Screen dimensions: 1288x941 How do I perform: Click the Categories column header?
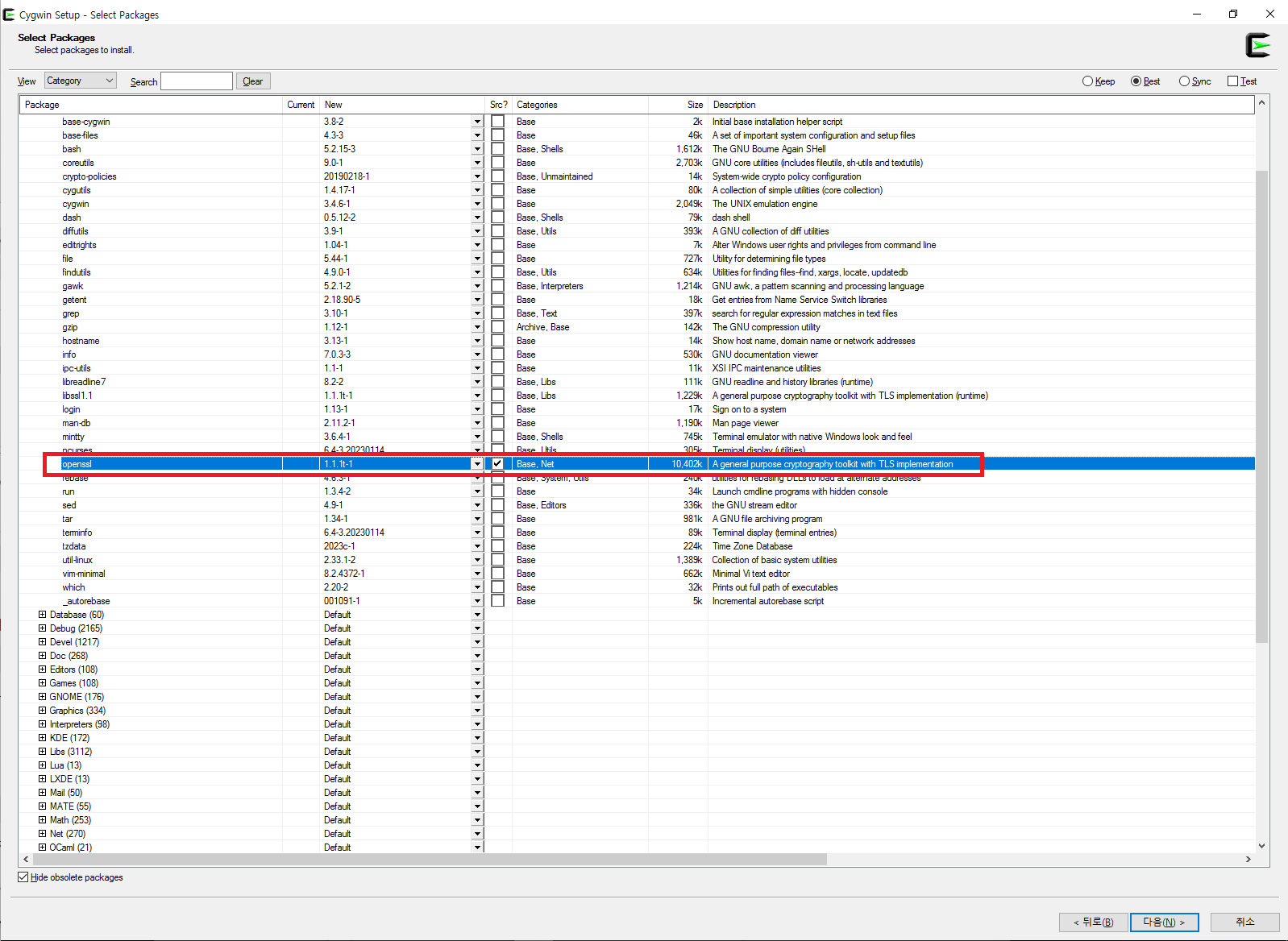580,105
